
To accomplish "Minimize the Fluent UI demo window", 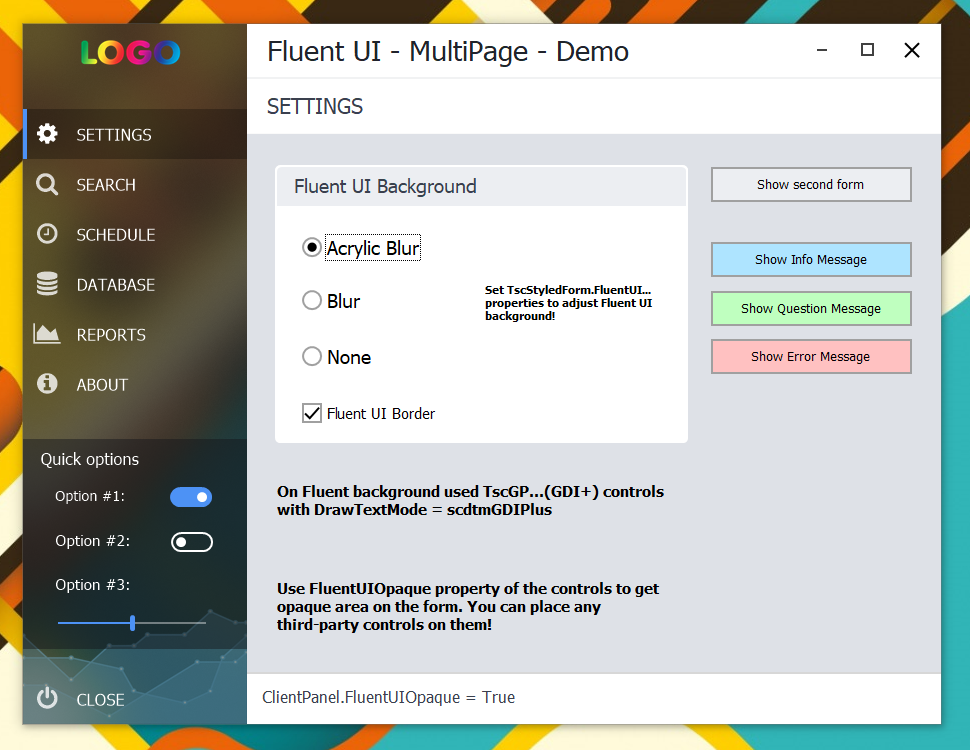I will 822,50.
